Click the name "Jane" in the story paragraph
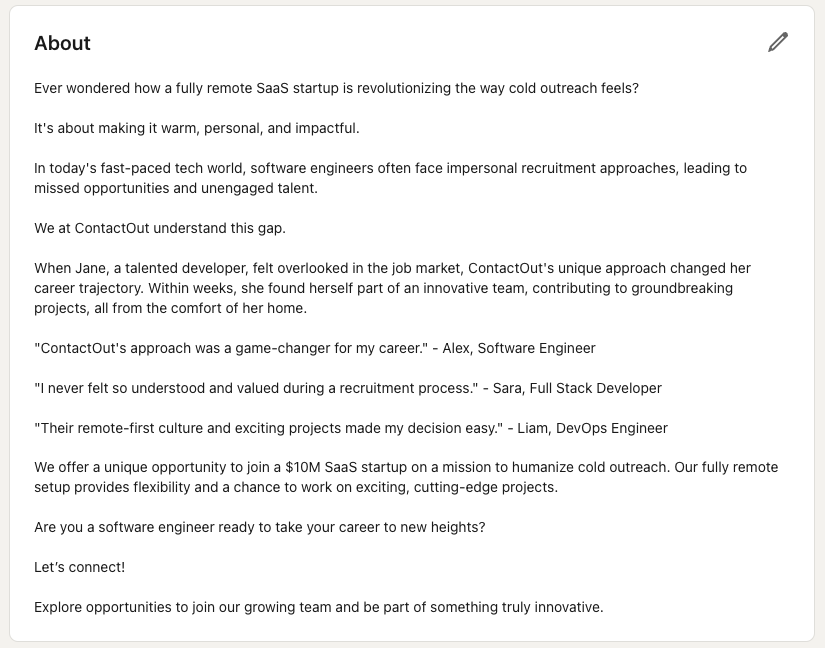This screenshot has width=825, height=648. pyautogui.click(x=90, y=268)
